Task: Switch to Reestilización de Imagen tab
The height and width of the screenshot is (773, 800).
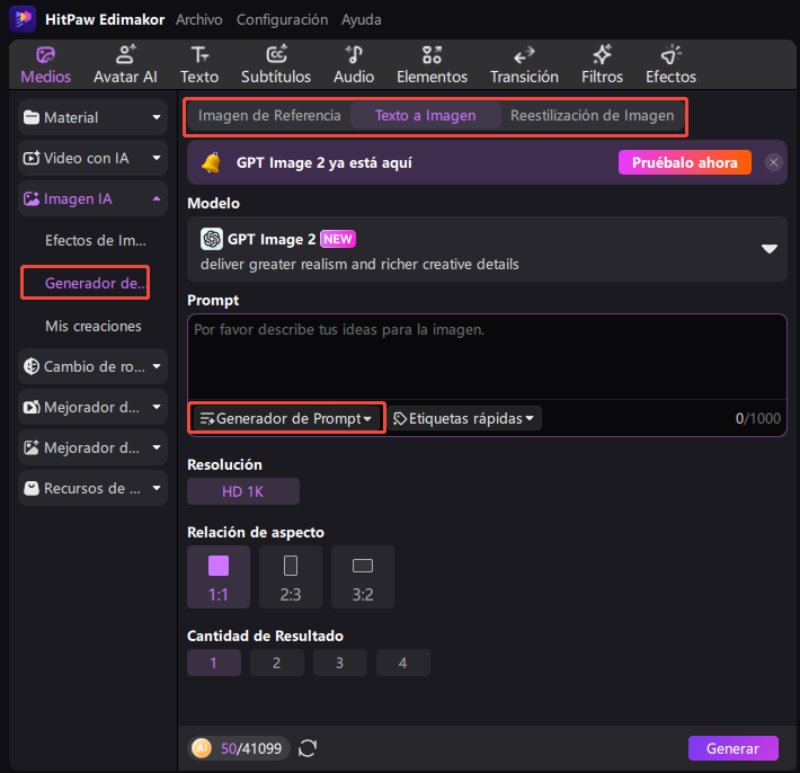Action: pos(592,116)
